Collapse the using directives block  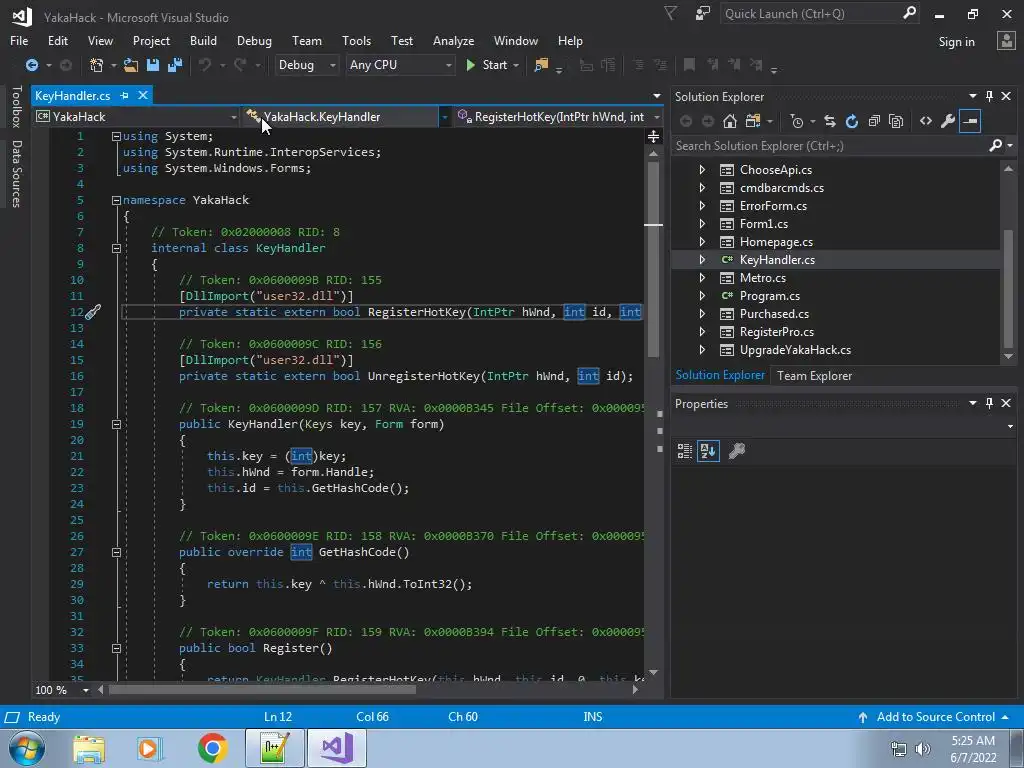click(x=116, y=136)
